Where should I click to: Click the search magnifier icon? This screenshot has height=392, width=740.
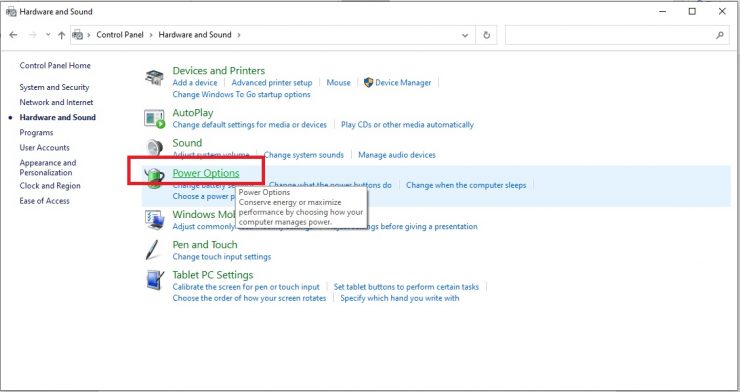(720, 35)
